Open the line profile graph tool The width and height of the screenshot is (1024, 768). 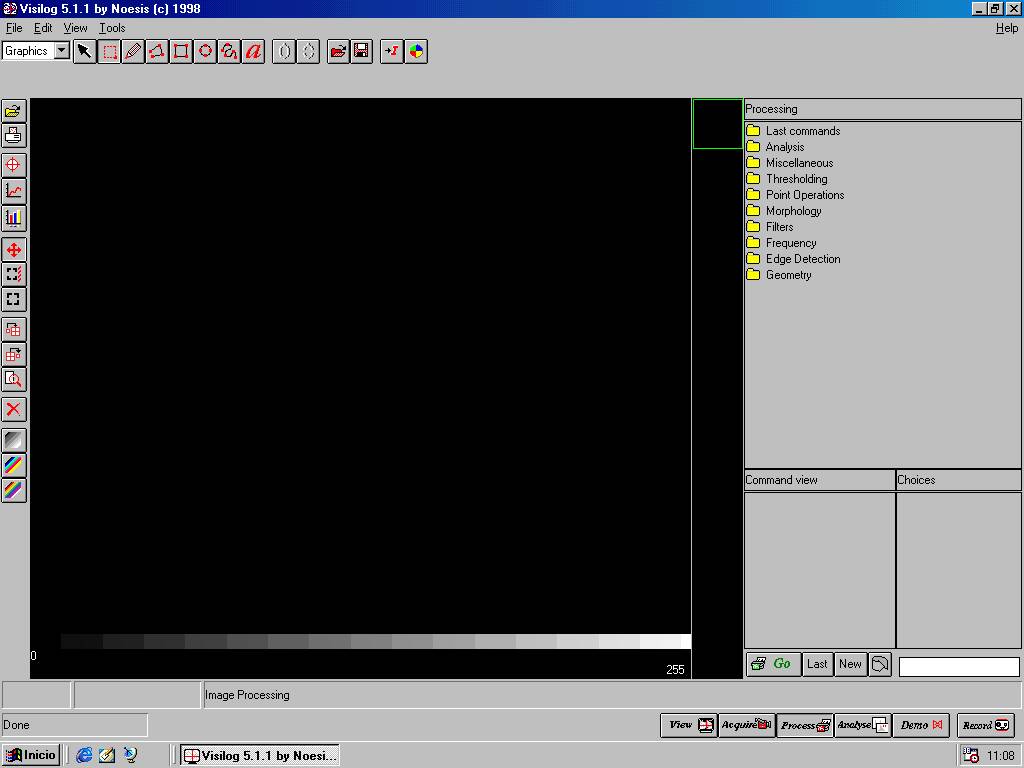click(x=14, y=191)
